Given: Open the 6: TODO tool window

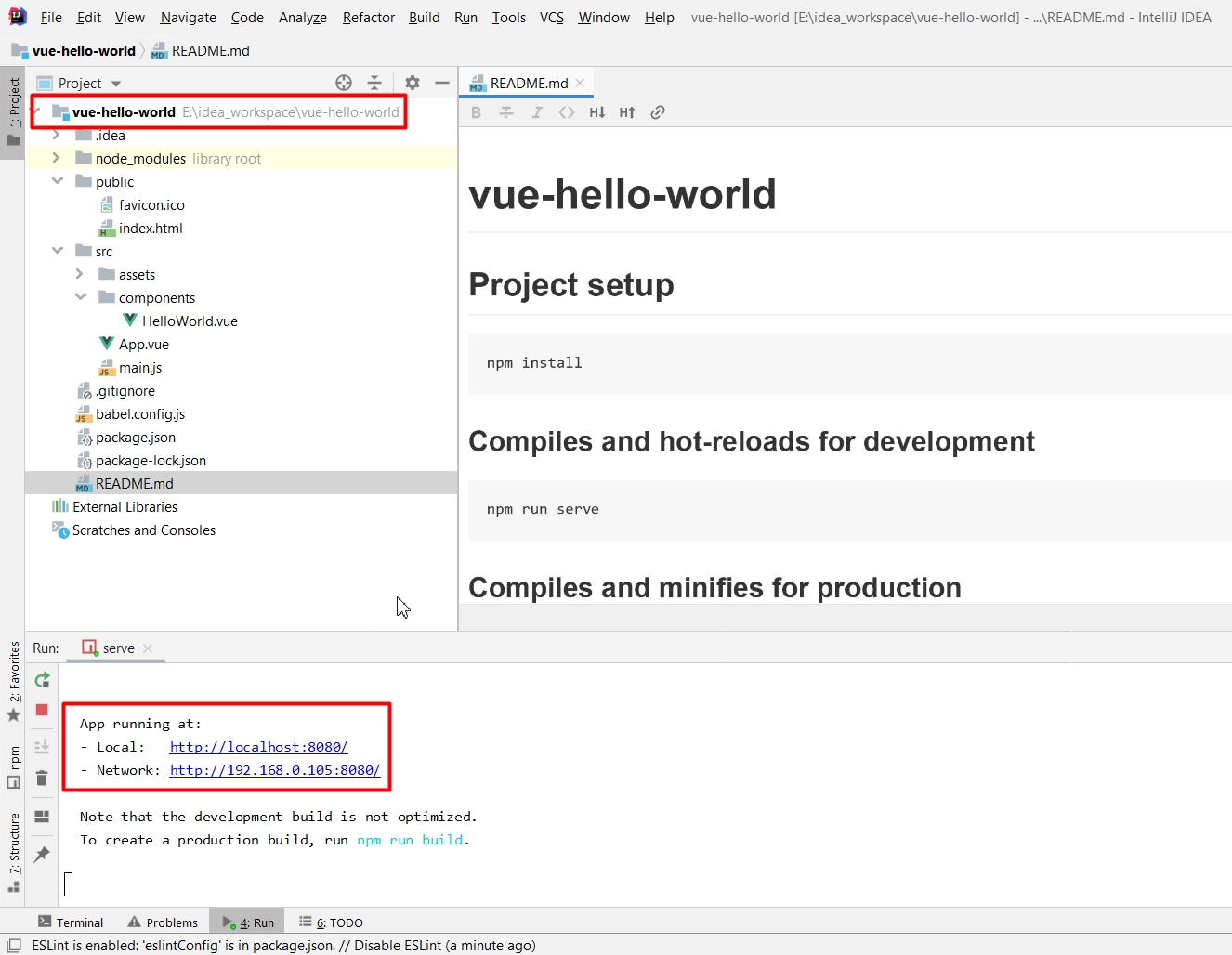Looking at the screenshot, I should pos(331,922).
